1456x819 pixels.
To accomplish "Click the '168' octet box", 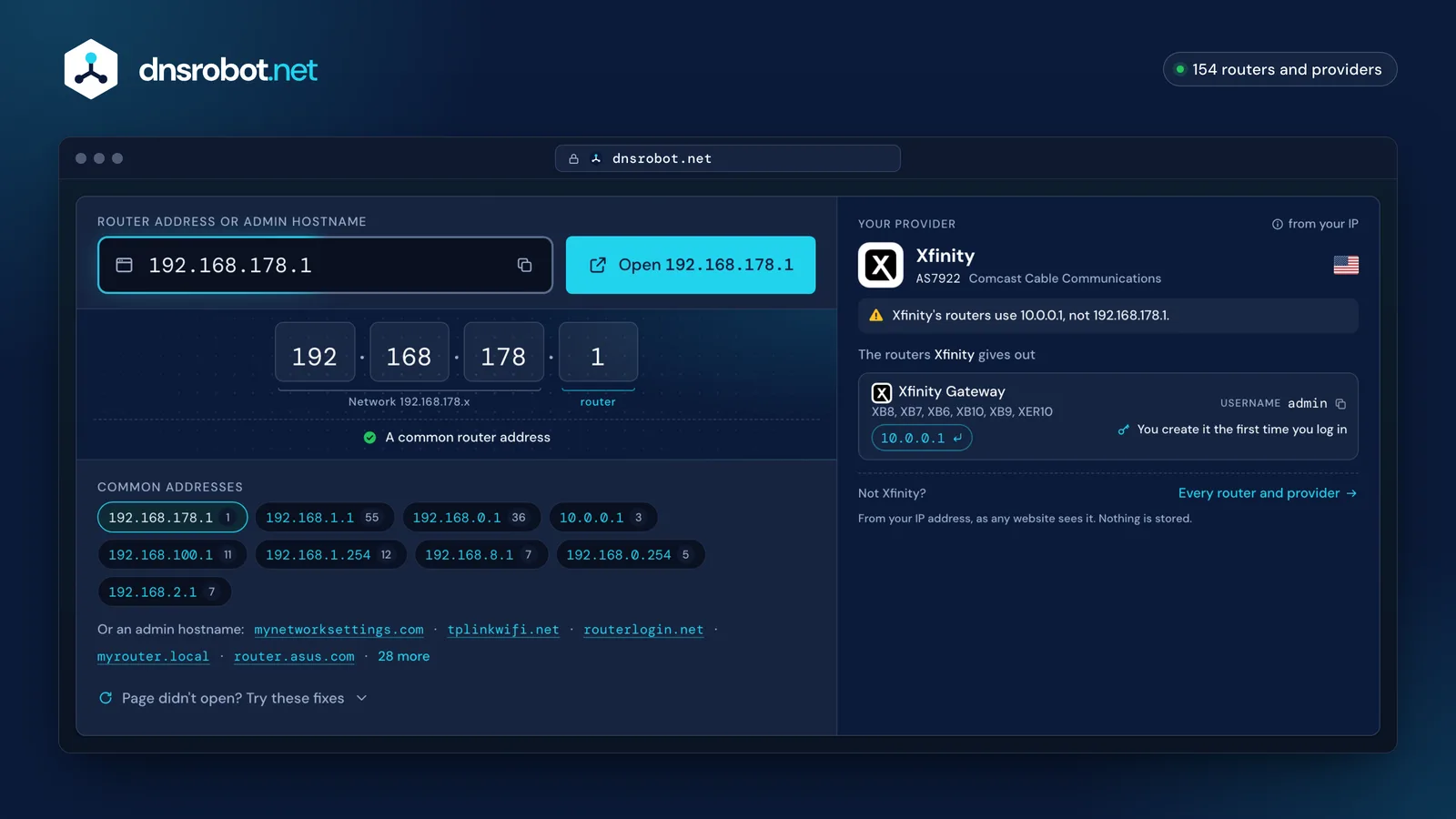I will click(409, 352).
